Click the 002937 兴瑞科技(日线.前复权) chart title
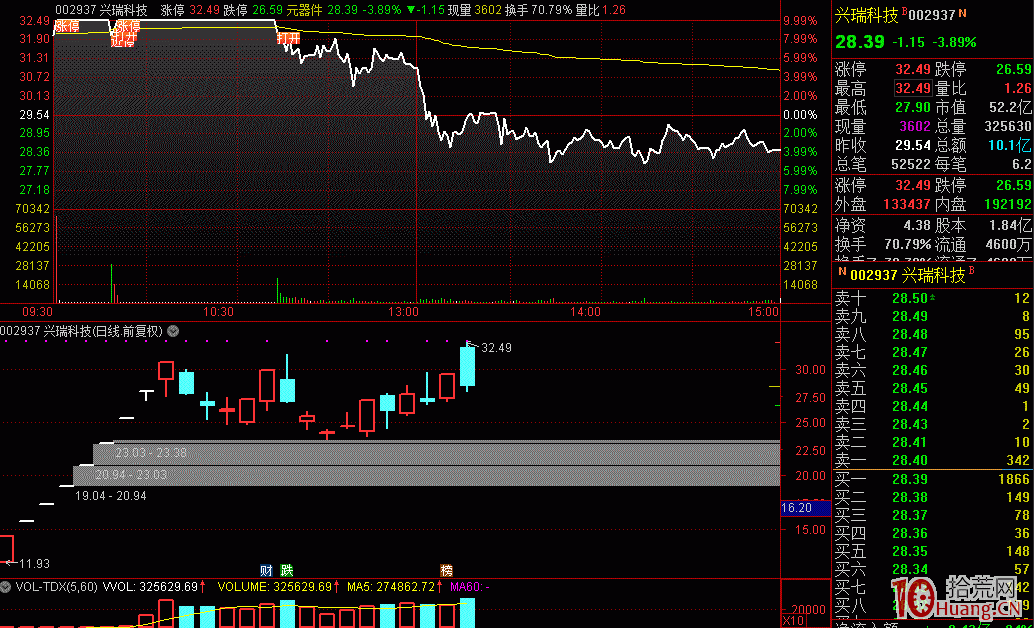 [x=82, y=331]
